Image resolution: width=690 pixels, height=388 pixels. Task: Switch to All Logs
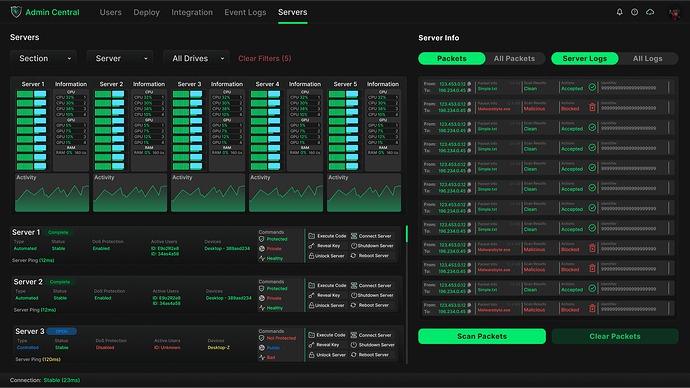647,59
